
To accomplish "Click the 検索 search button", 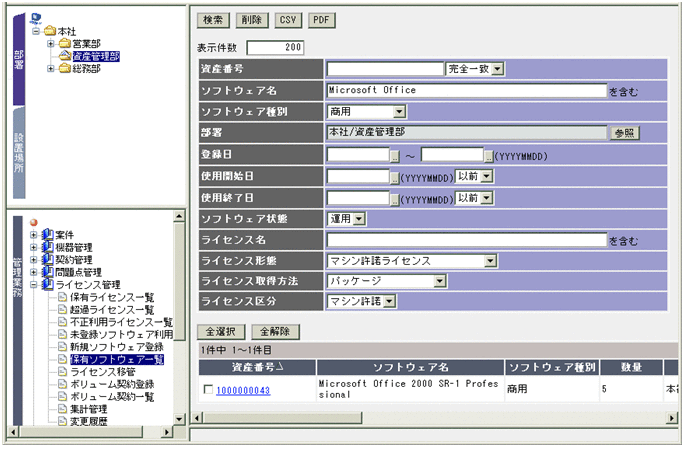I will 213,20.
